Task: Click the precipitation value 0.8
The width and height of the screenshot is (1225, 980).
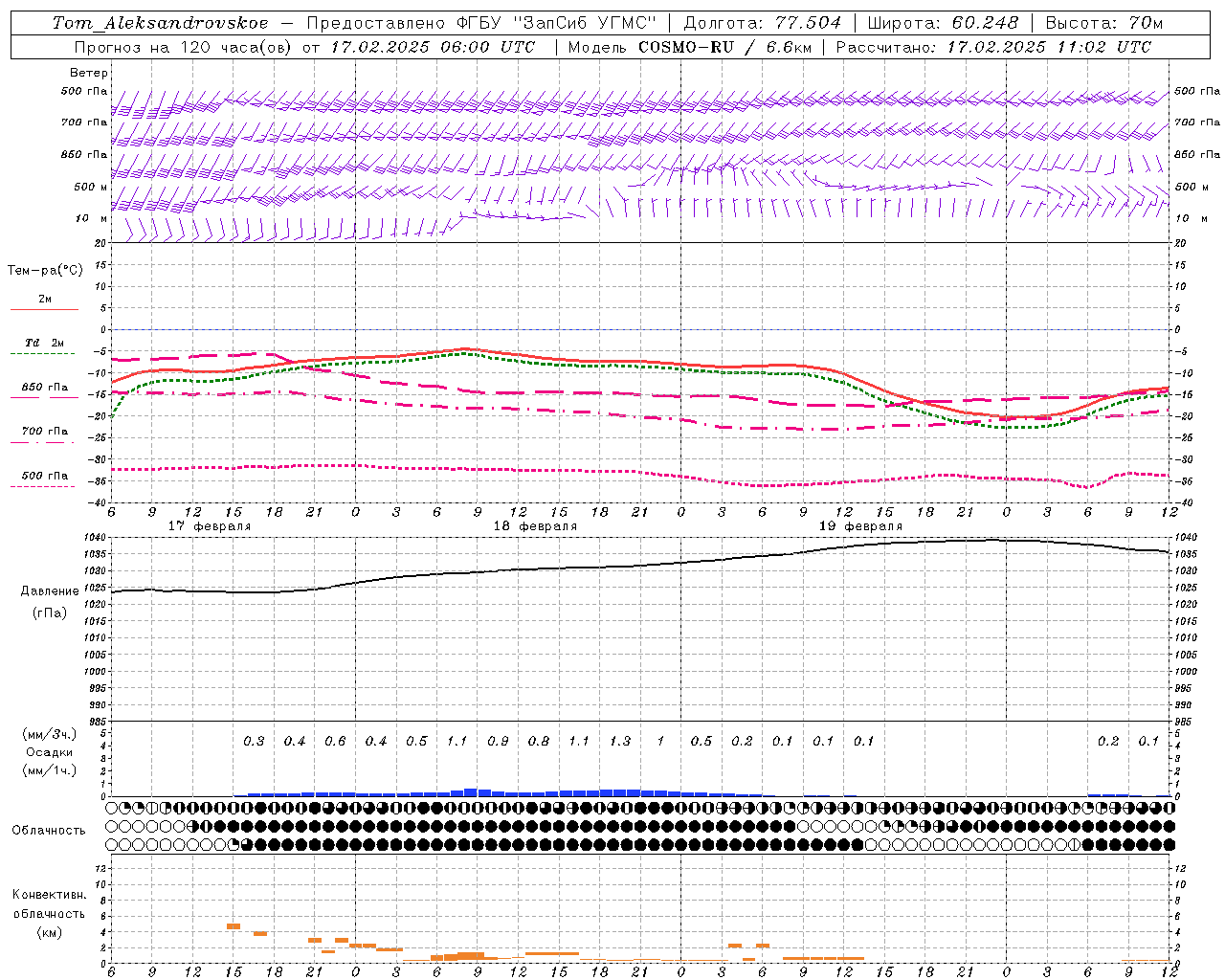Action: pyautogui.click(x=539, y=742)
